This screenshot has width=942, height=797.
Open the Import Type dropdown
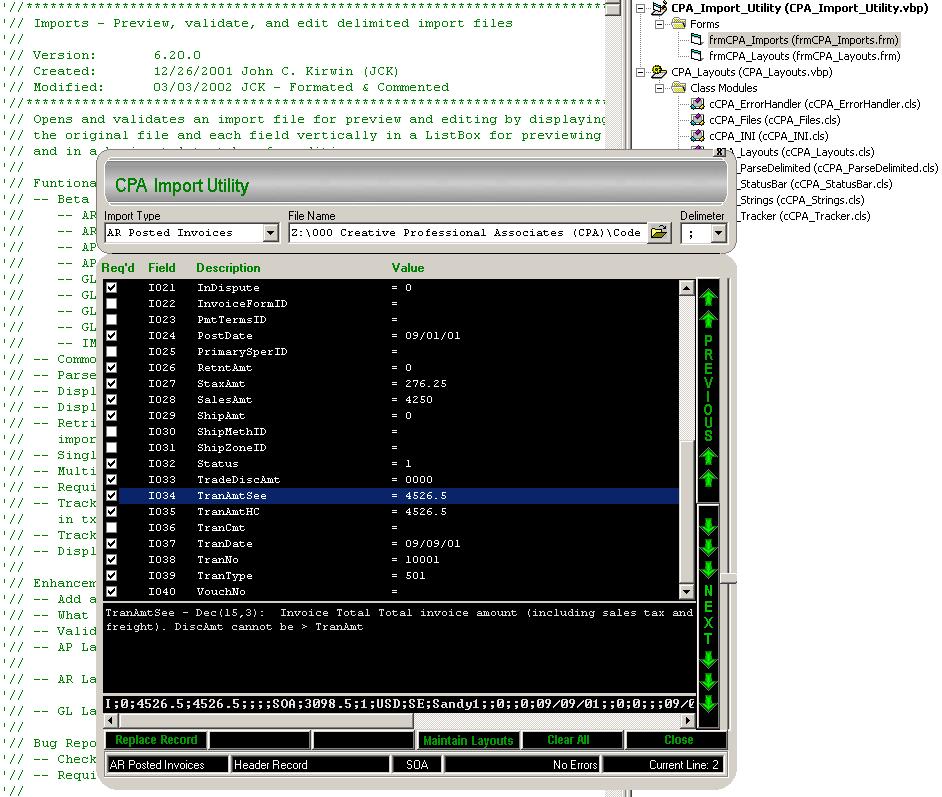click(x=270, y=233)
